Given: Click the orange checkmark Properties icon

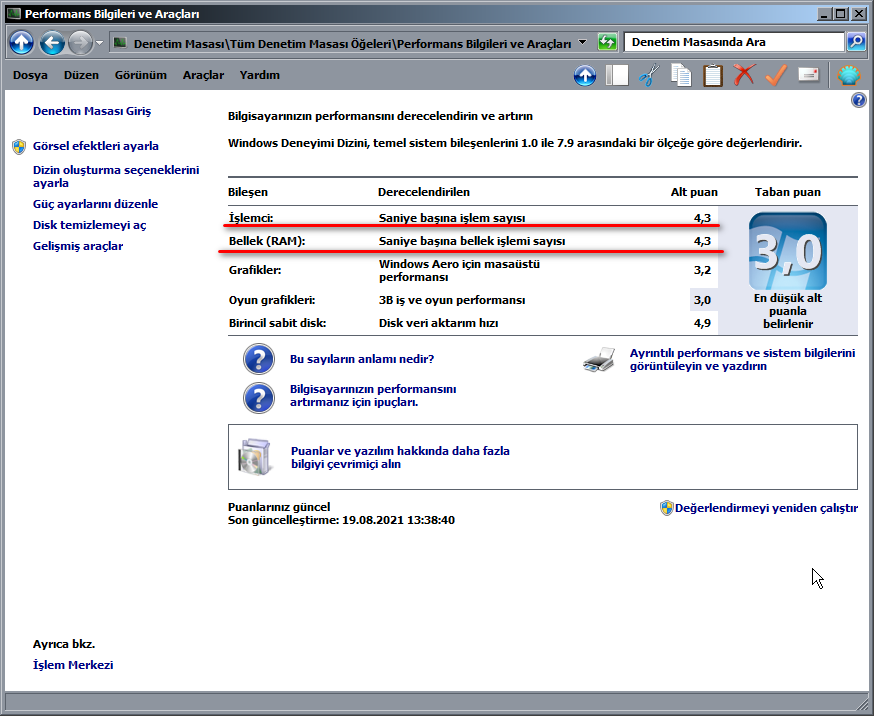Looking at the screenshot, I should pos(776,75).
